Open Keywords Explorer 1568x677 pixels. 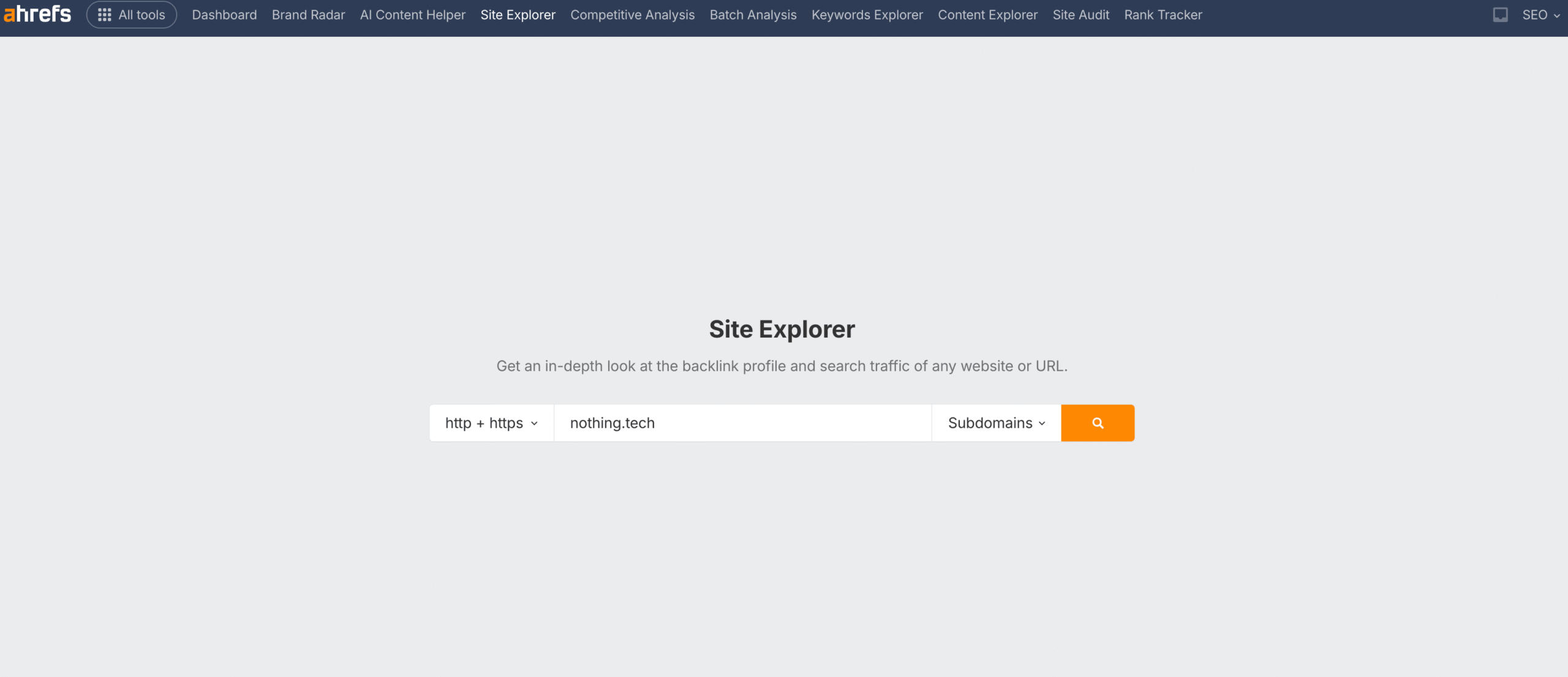tap(867, 15)
